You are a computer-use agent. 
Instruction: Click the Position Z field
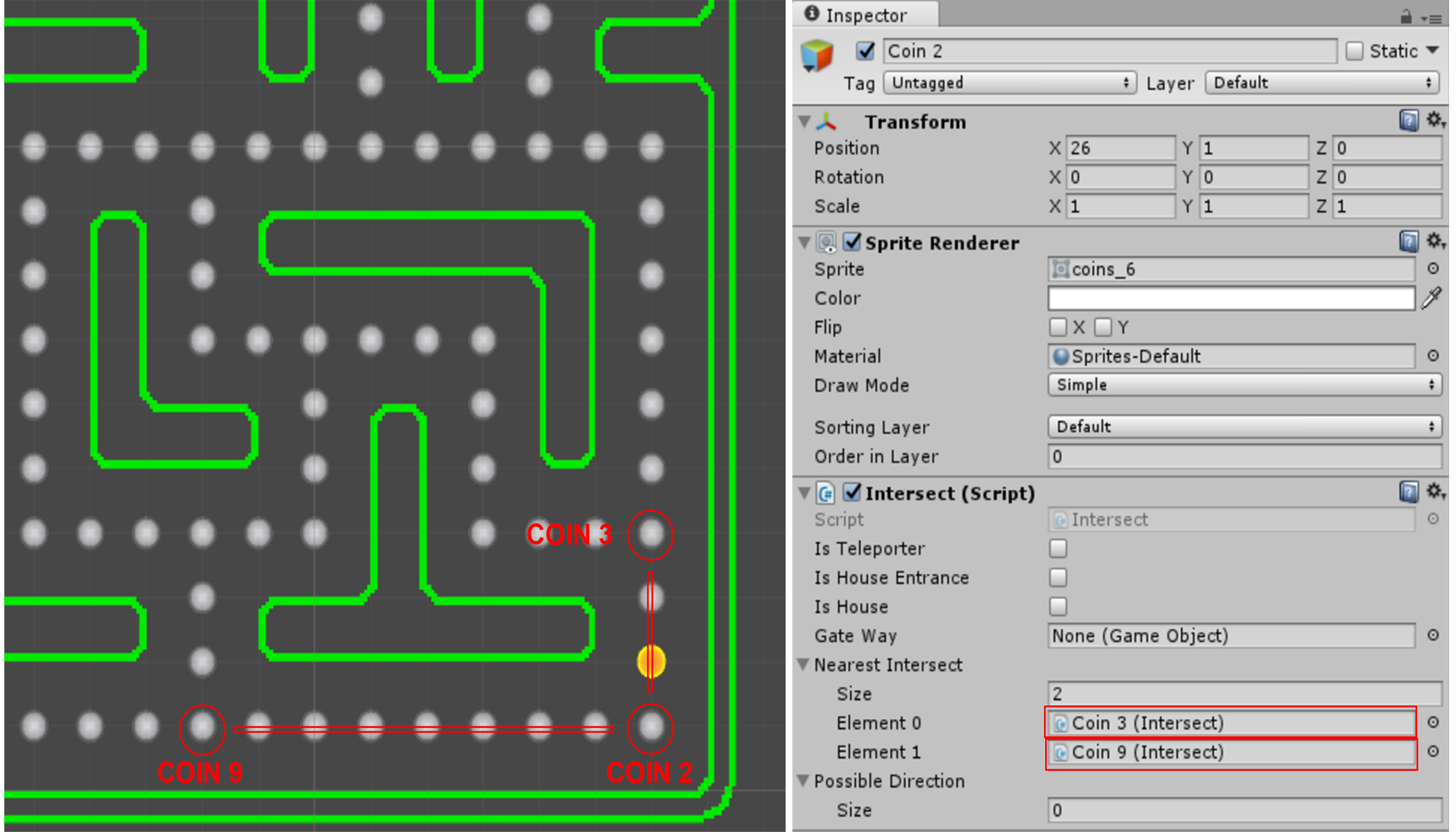point(1387,148)
